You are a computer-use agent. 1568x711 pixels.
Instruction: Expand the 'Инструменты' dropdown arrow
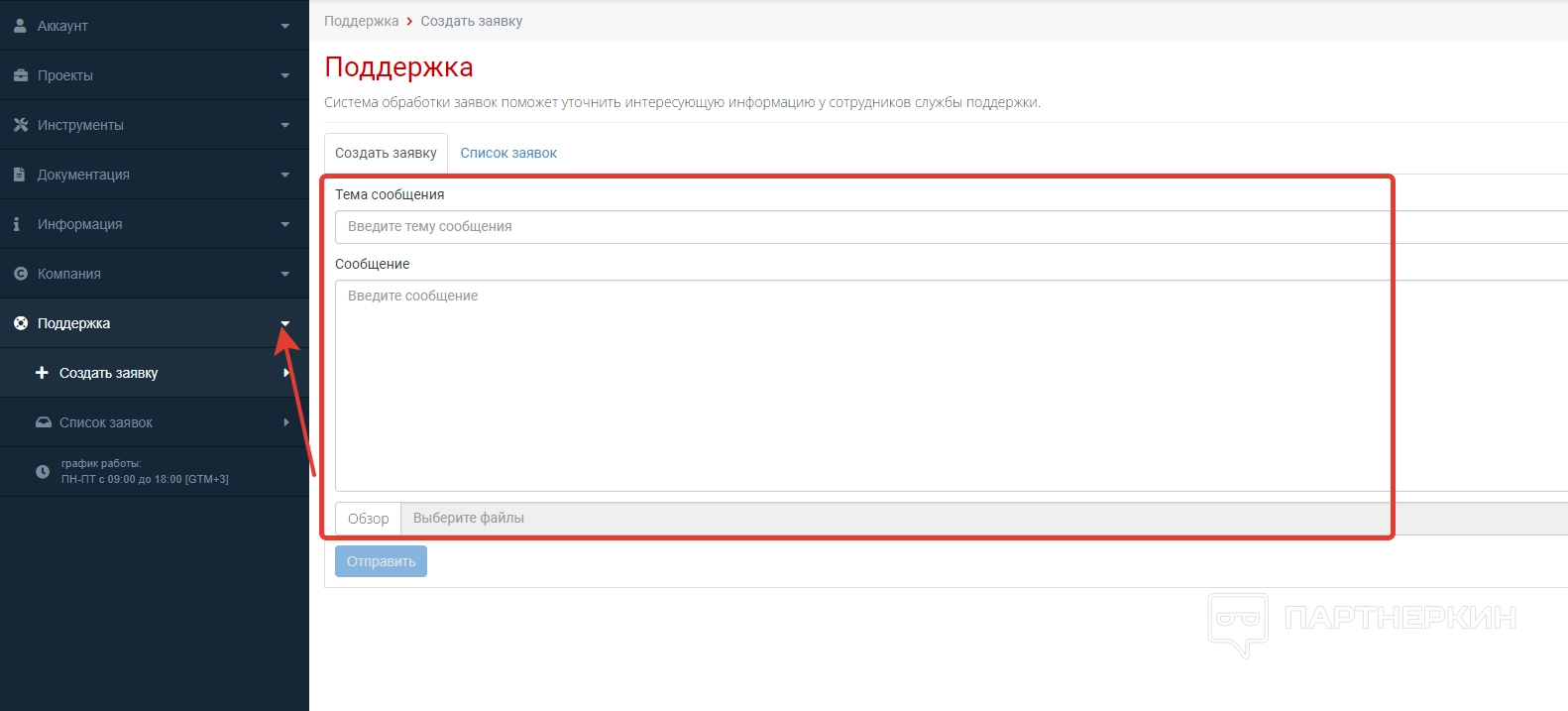(285, 125)
